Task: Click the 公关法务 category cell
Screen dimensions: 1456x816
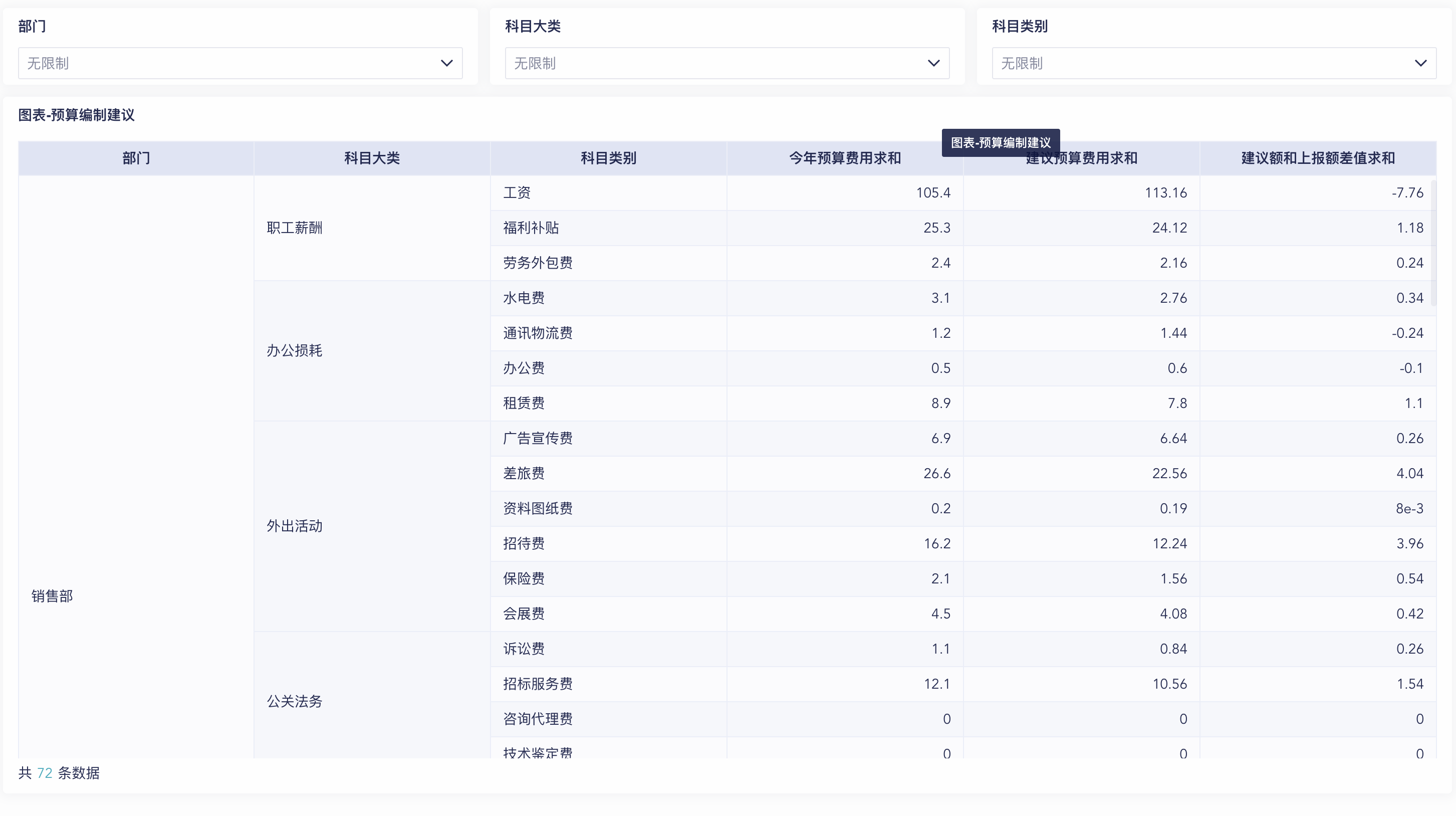Action: (x=294, y=701)
